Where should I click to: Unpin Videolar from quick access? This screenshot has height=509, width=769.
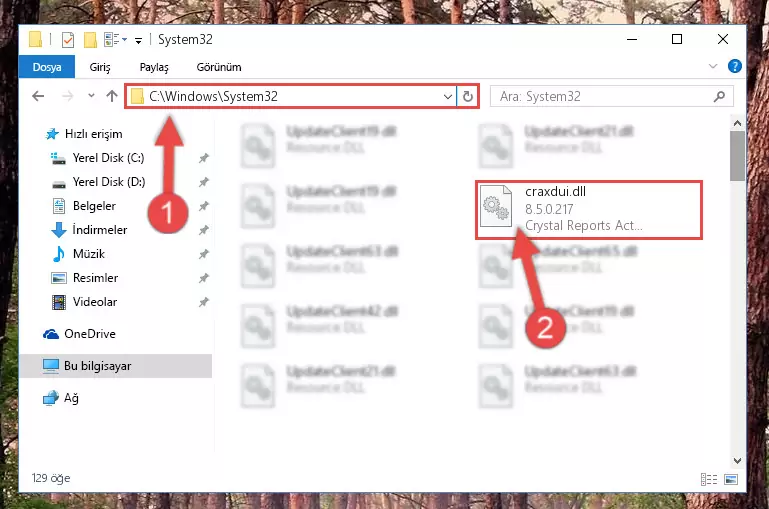pos(204,302)
